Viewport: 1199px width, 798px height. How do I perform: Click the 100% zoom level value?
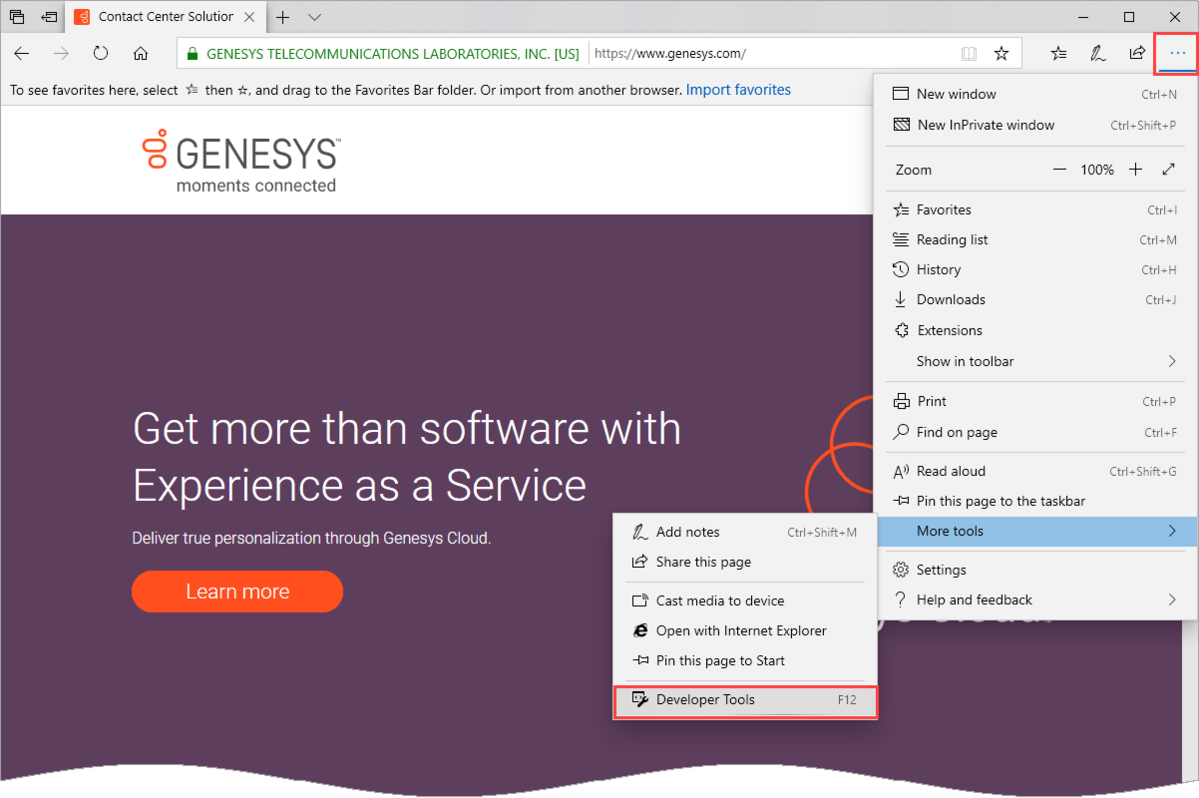[1097, 170]
